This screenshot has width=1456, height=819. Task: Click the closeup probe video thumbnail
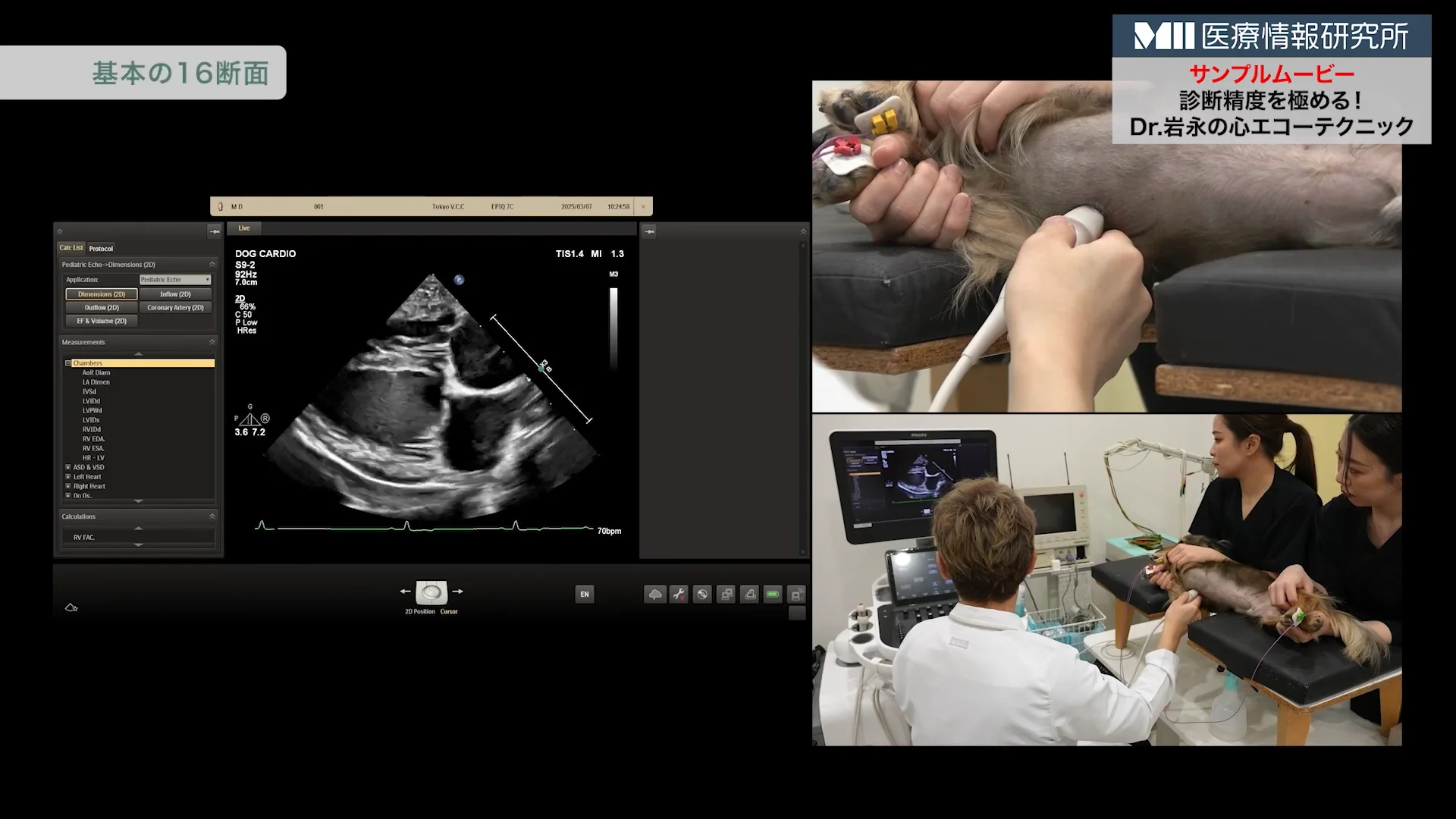point(1106,246)
